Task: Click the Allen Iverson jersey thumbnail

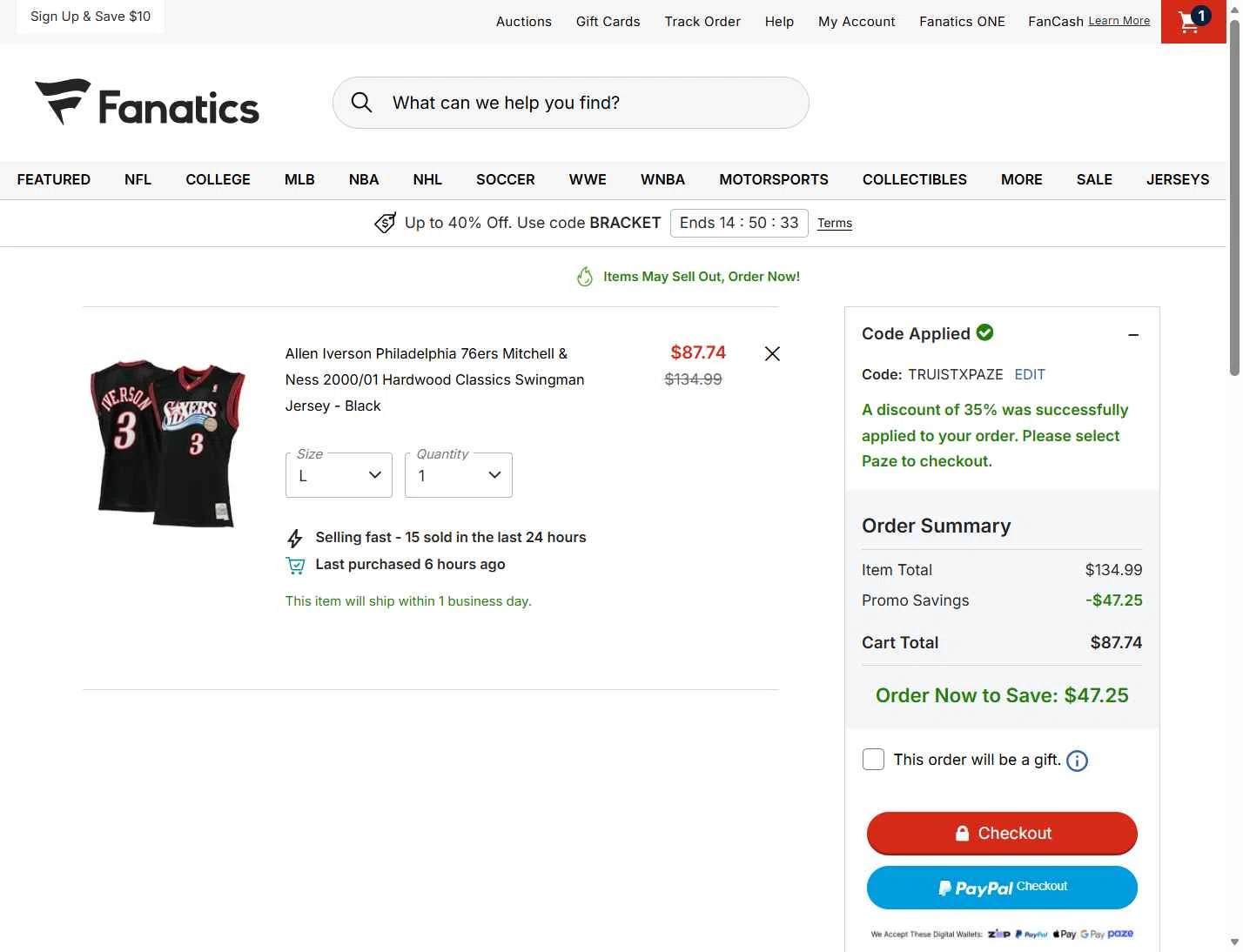Action: coord(169,442)
